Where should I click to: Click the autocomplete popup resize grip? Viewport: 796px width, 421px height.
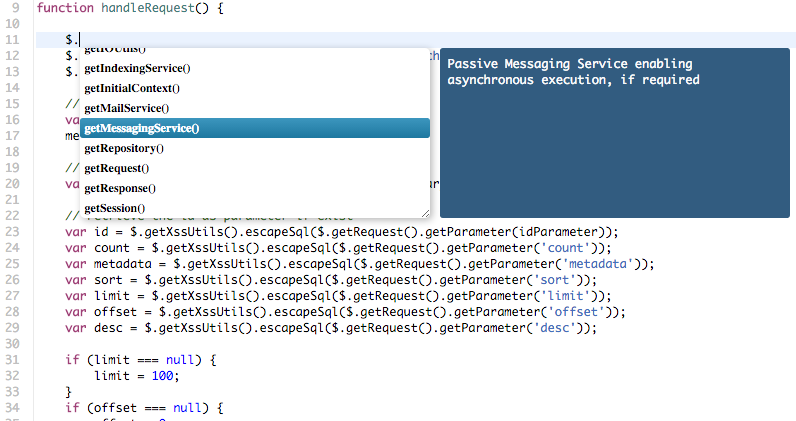(425, 214)
